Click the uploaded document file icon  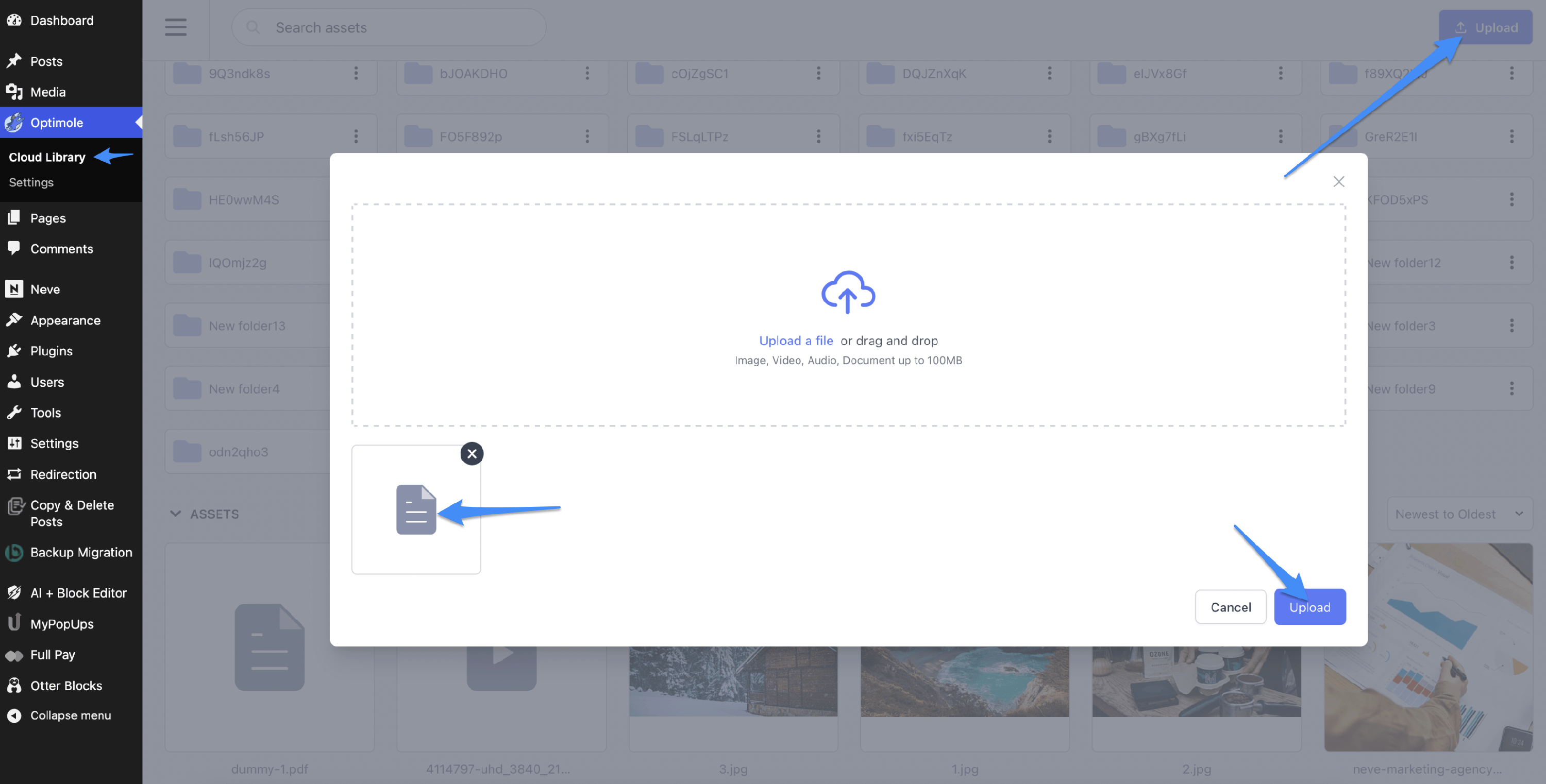[x=416, y=509]
